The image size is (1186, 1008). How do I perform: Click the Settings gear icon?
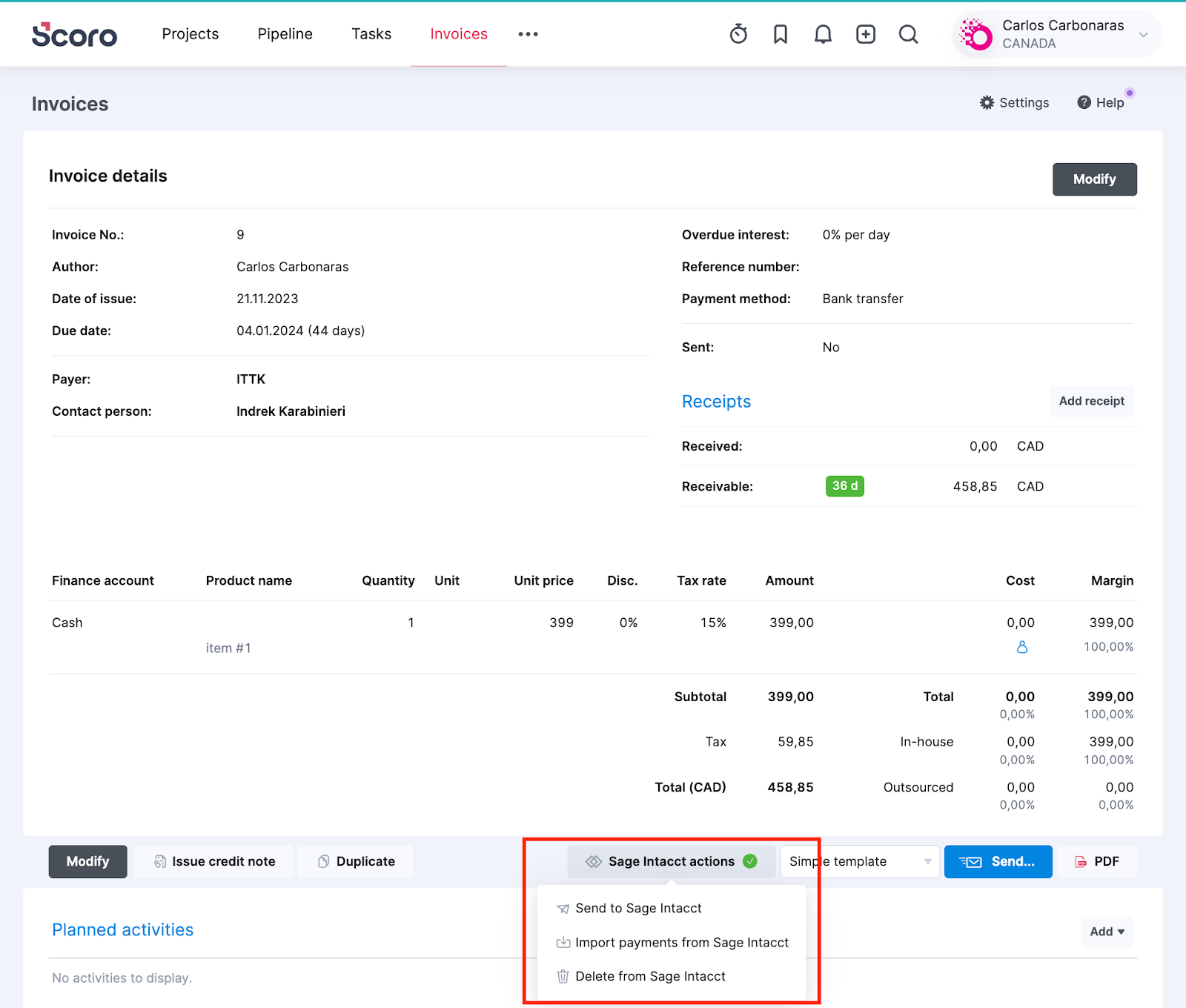[987, 103]
